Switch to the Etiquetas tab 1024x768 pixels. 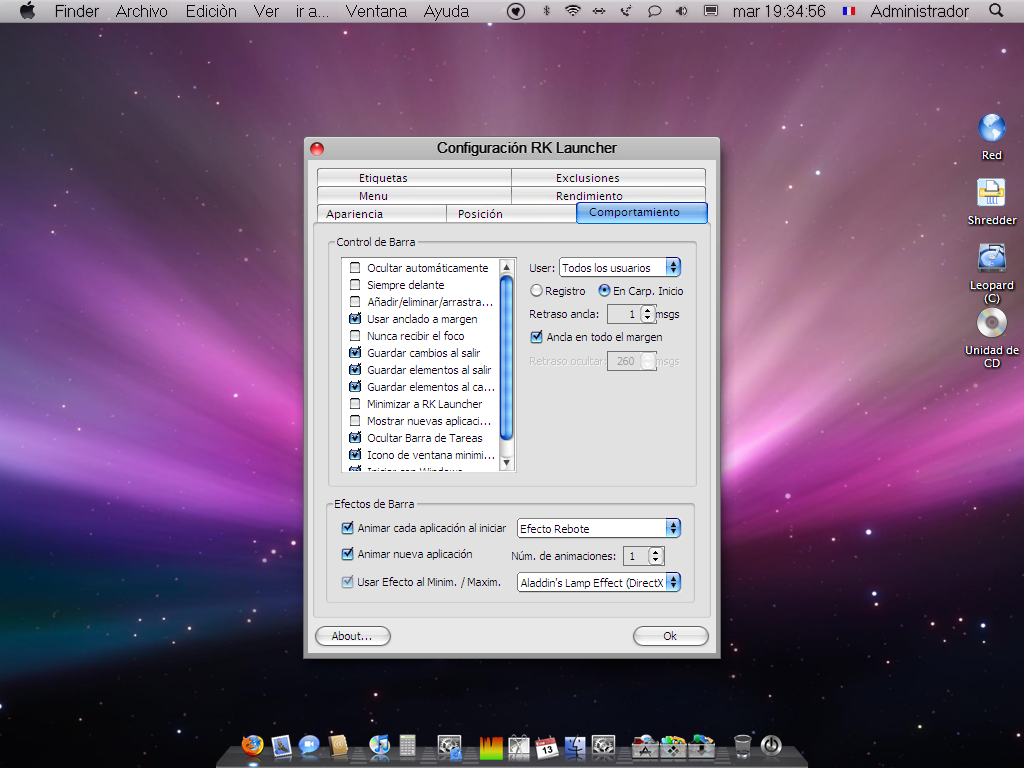click(414, 178)
